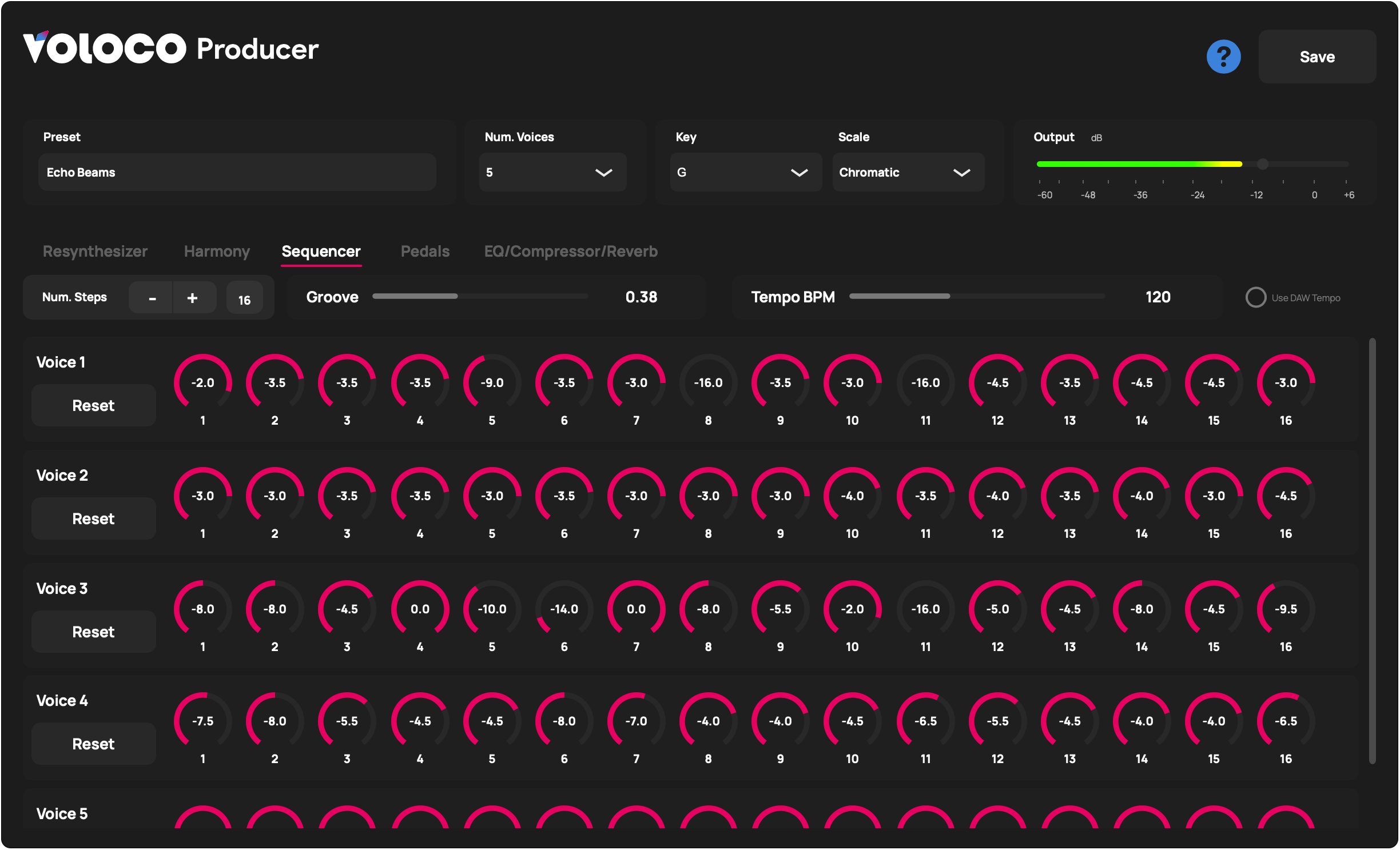
Task: Click Voice 1 step 1 knob (-2.0)
Action: [x=202, y=382]
